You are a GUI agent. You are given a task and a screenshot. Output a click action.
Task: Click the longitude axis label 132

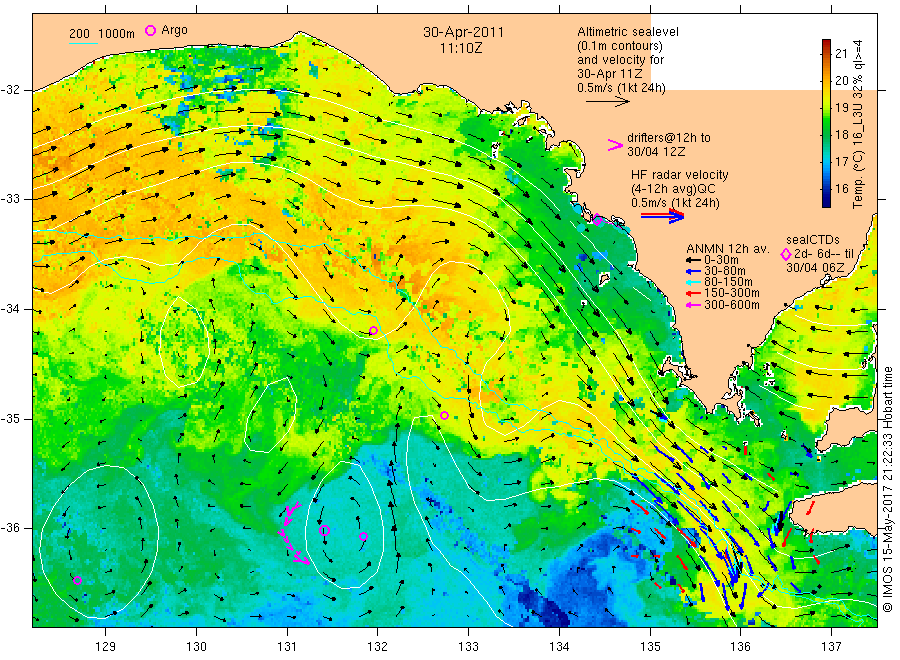point(378,647)
